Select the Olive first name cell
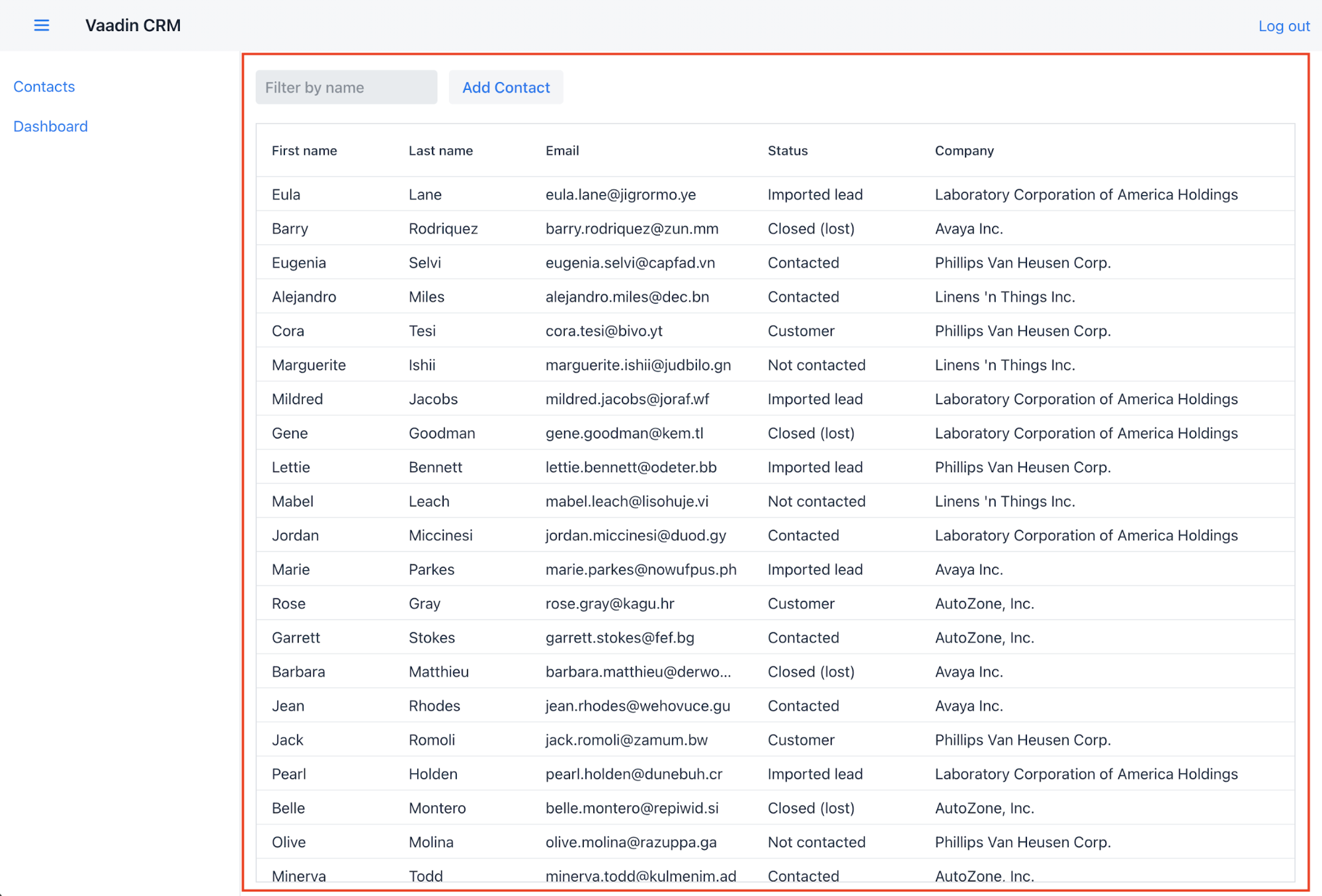Image resolution: width=1322 pixels, height=896 pixels. click(x=289, y=842)
